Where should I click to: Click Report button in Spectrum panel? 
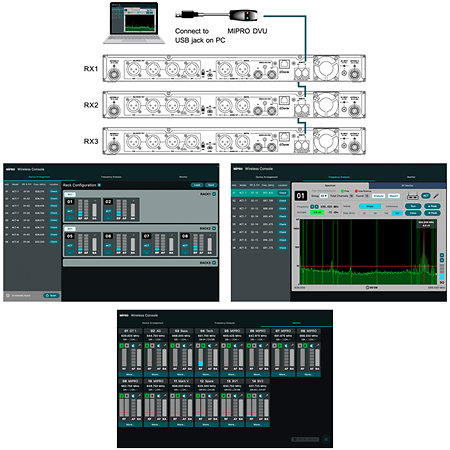click(394, 196)
